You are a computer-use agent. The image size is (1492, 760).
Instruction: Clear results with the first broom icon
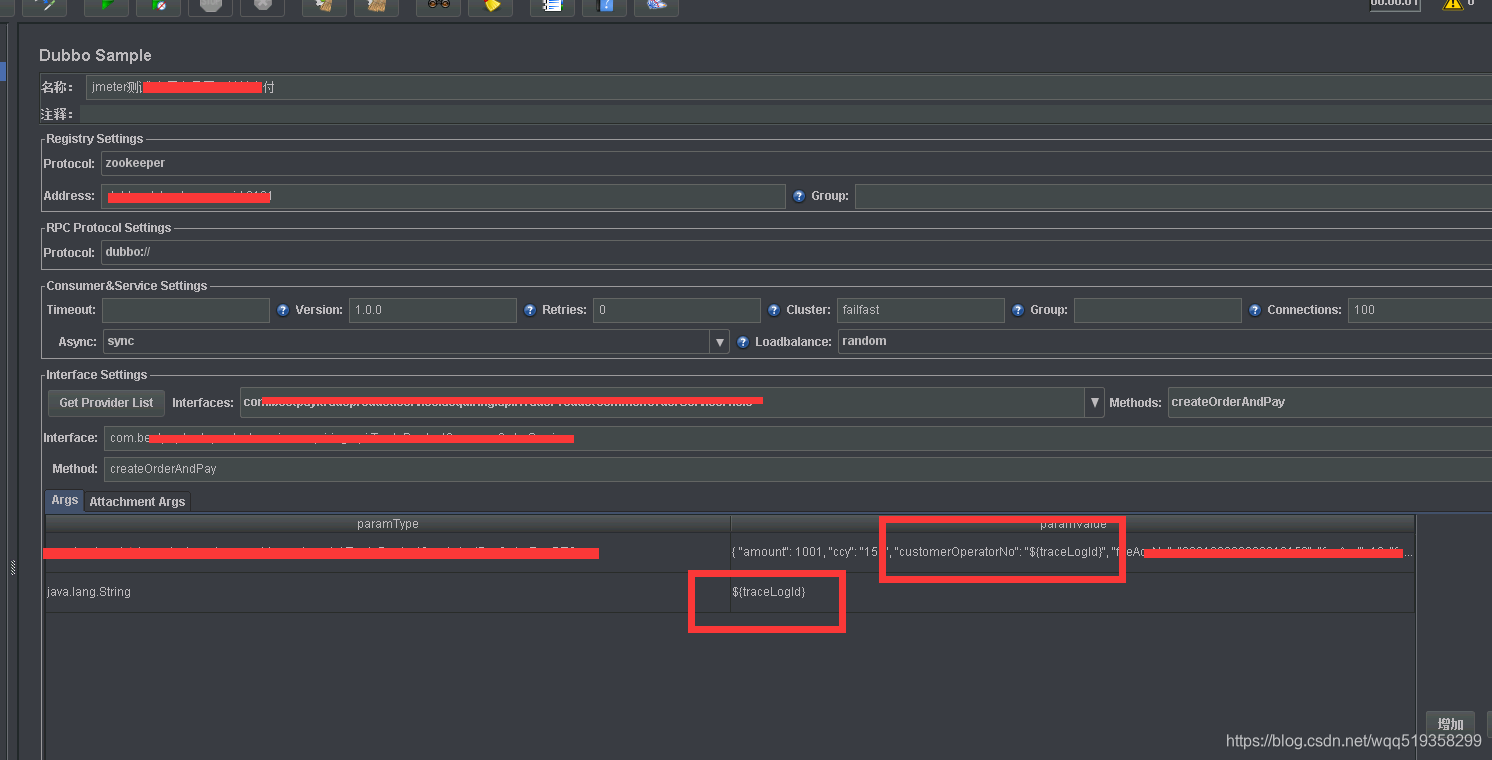[x=324, y=6]
